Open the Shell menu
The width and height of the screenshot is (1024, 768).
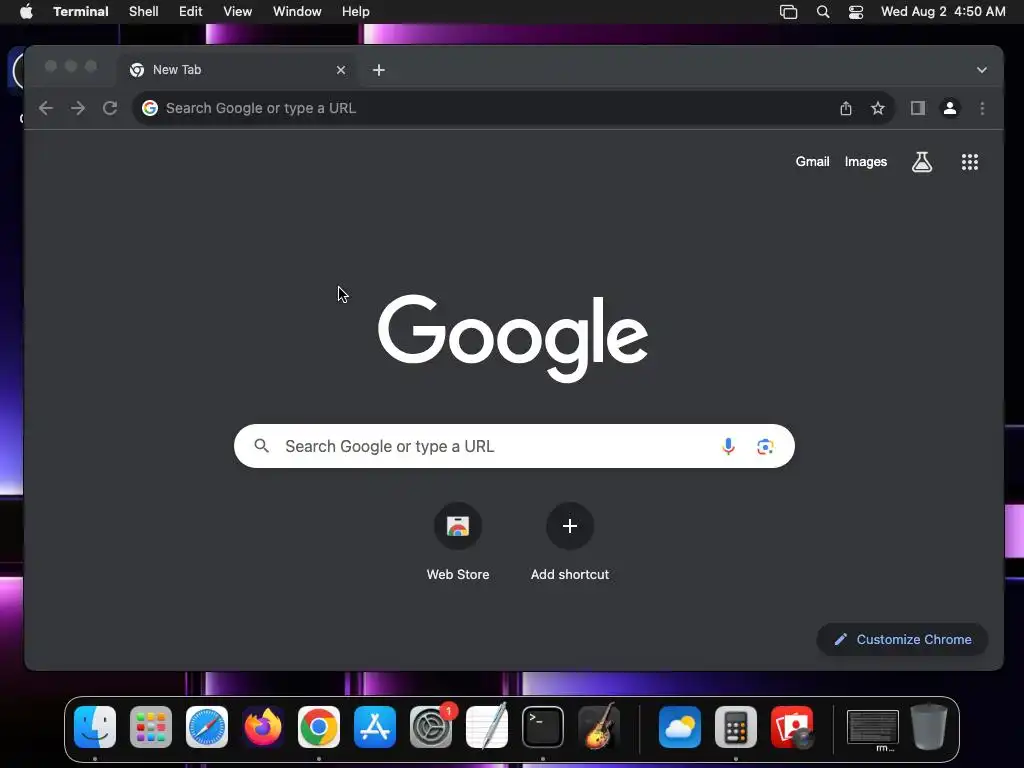coord(144,12)
